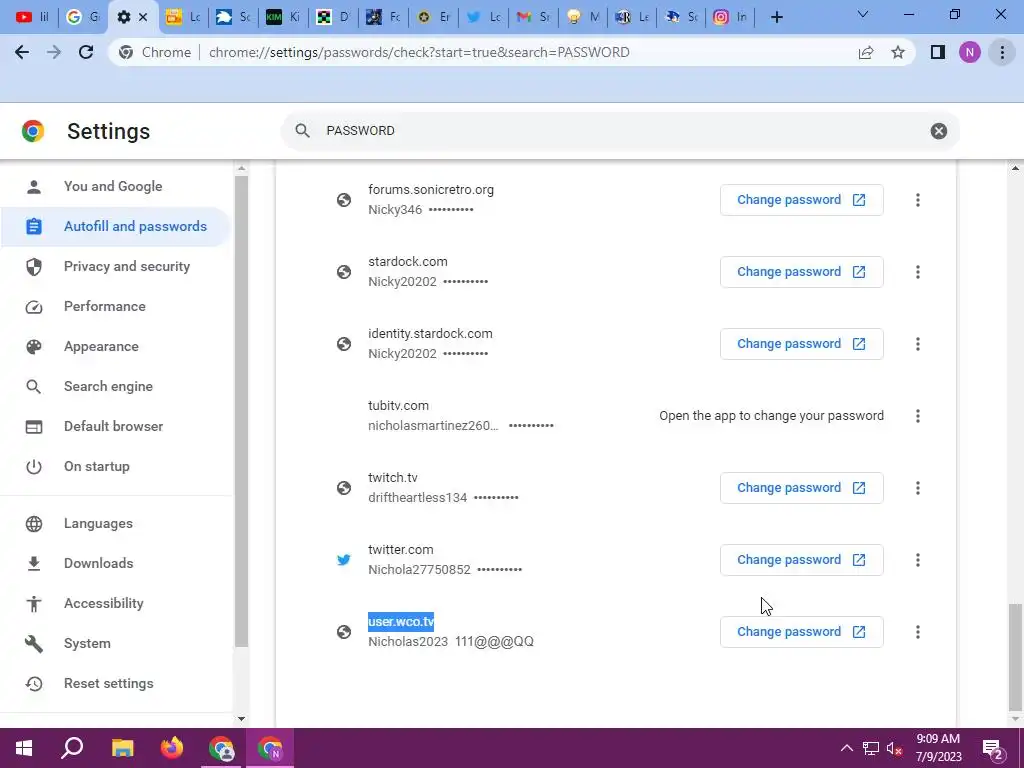Click the main page scrollbar thumb
Image resolution: width=1024 pixels, height=768 pixels.
(1015, 656)
